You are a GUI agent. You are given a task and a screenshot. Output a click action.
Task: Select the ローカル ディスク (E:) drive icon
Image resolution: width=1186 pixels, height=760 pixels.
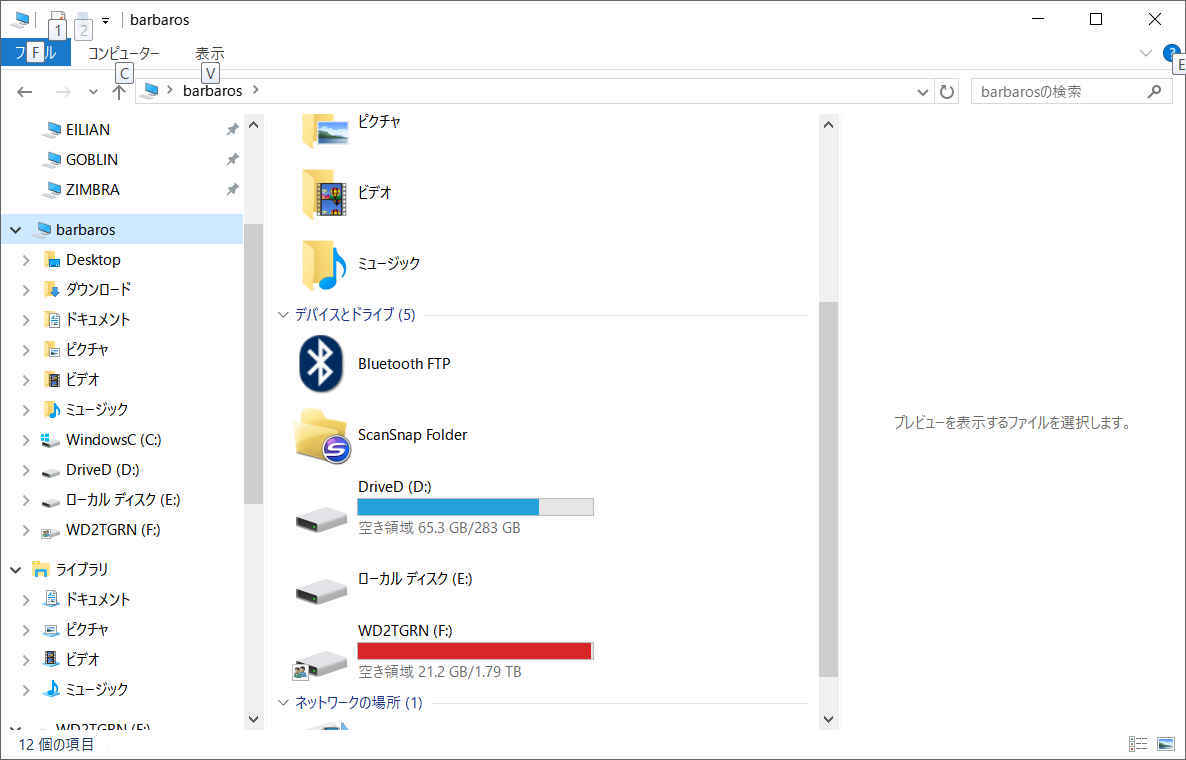pos(321,591)
